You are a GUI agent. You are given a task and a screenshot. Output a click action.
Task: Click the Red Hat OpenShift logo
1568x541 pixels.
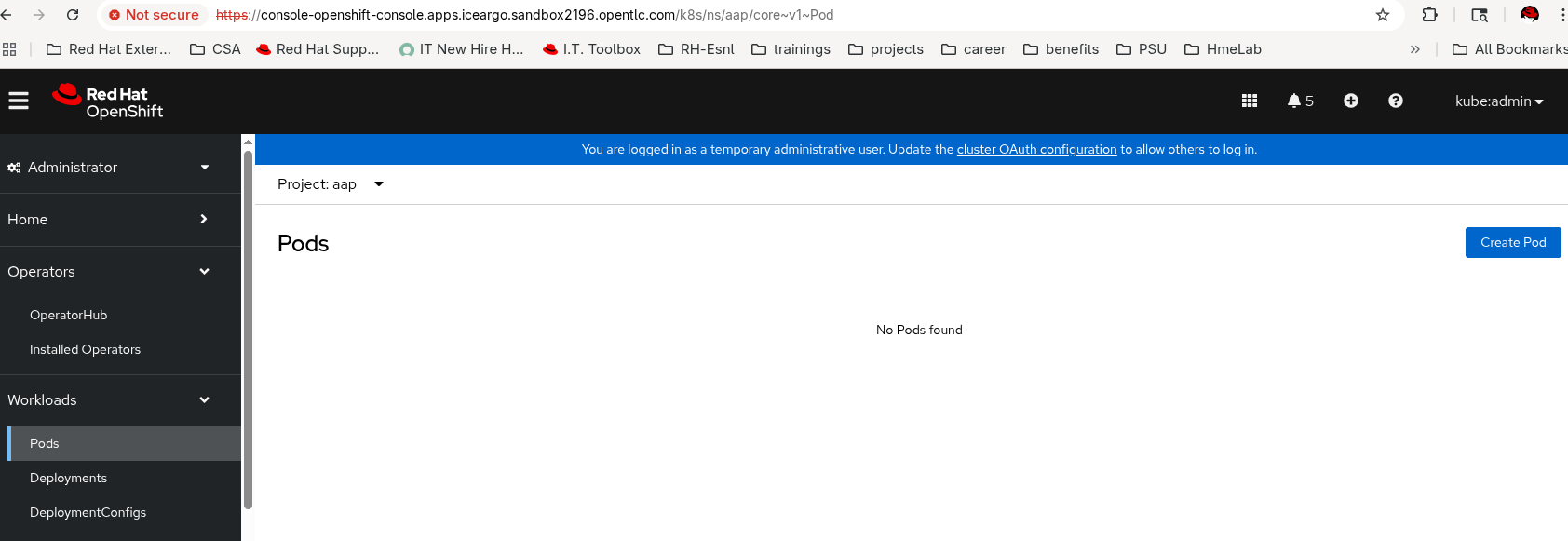[x=108, y=101]
